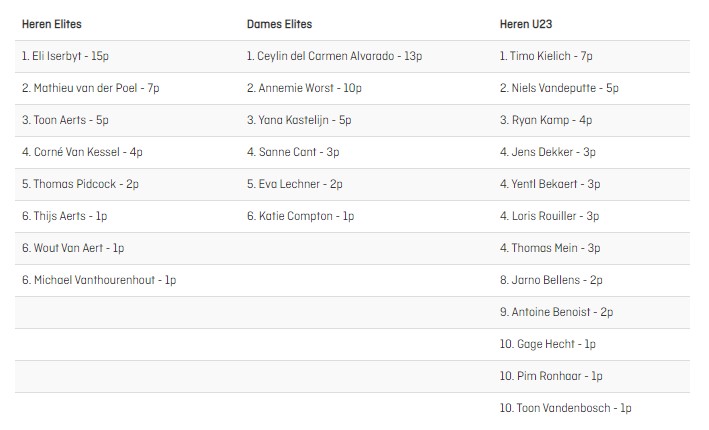Viewport: 709px width, 430px height.
Task: Click Katie Compton's entry
Action: 300,216
